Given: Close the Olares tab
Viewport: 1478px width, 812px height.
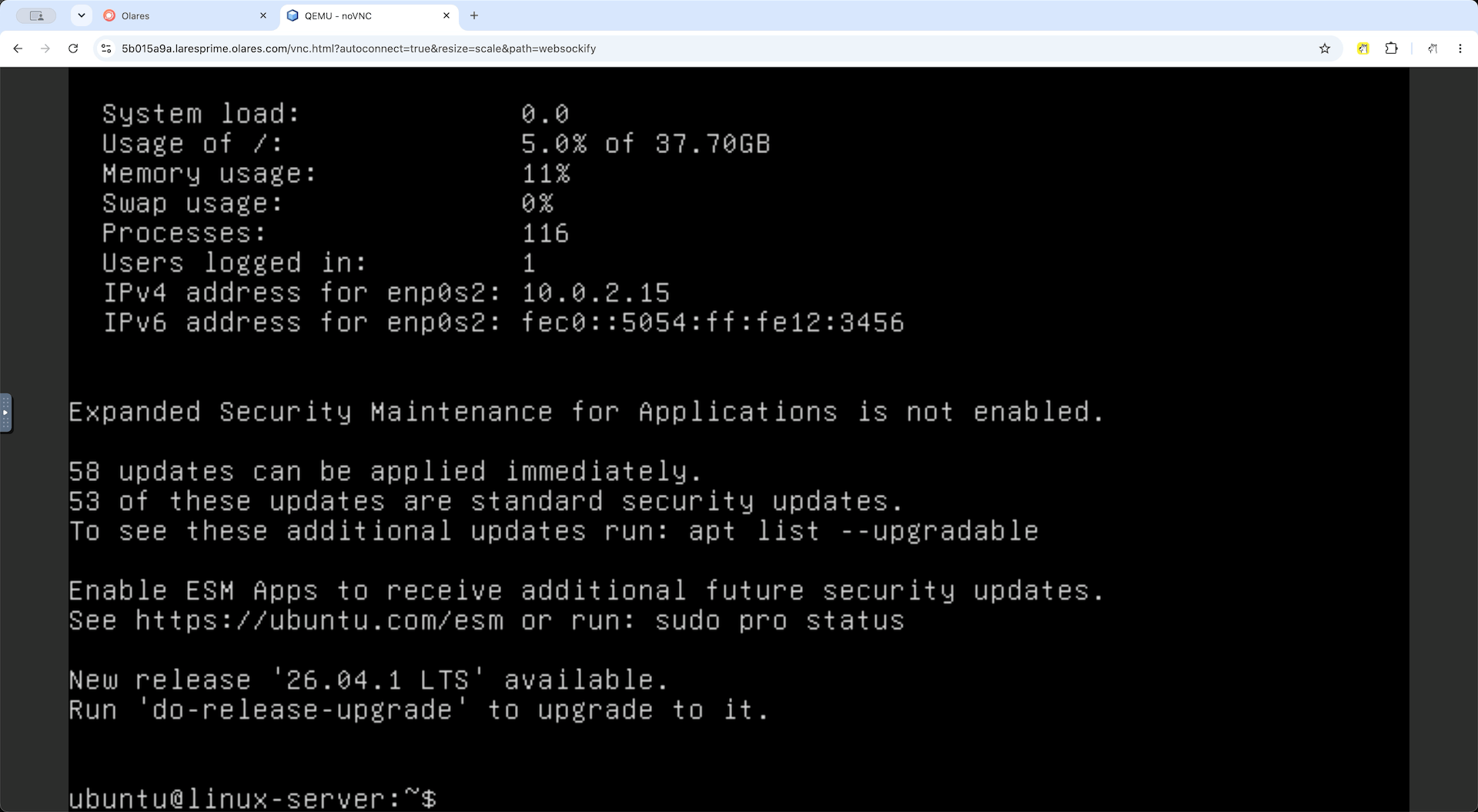Looking at the screenshot, I should pos(263,15).
